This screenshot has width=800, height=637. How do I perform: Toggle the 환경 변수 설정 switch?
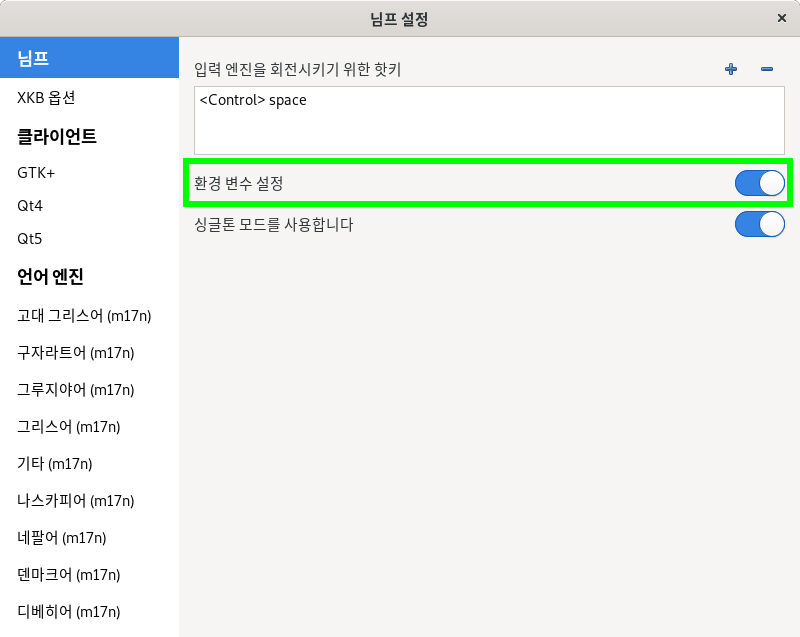[759, 183]
